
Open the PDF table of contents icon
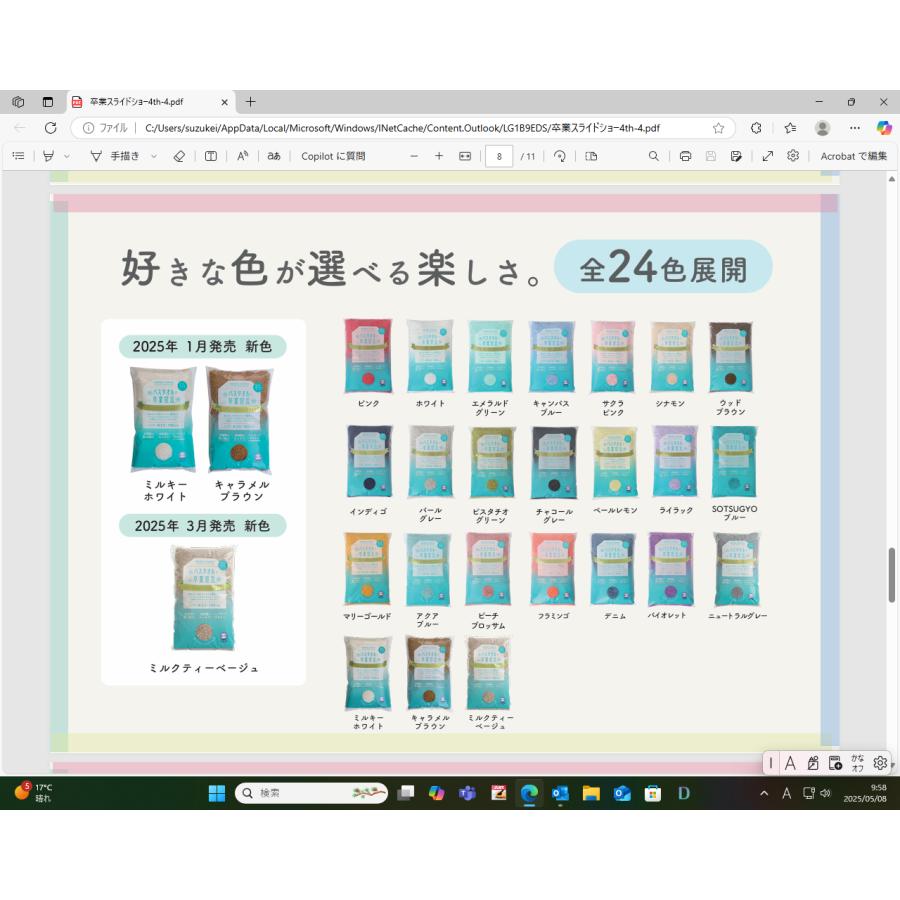[18, 156]
